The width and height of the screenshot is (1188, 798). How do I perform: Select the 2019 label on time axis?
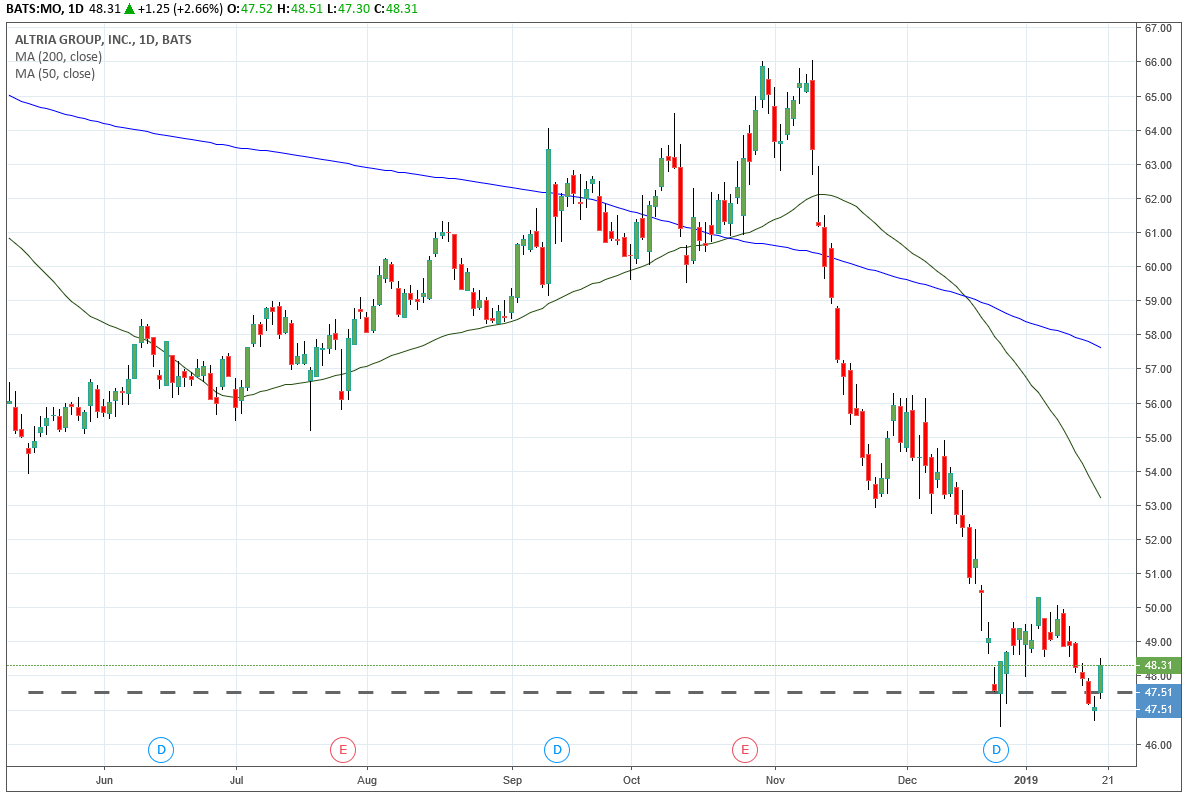pos(1026,780)
